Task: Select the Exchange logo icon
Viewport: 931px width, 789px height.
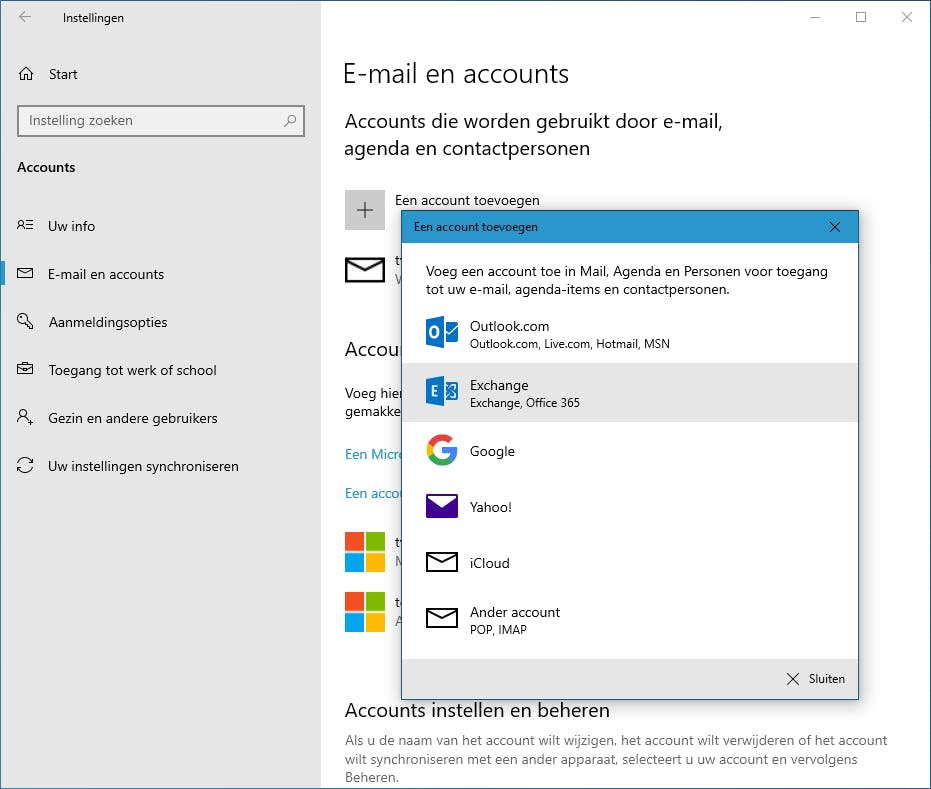Action: click(x=442, y=392)
